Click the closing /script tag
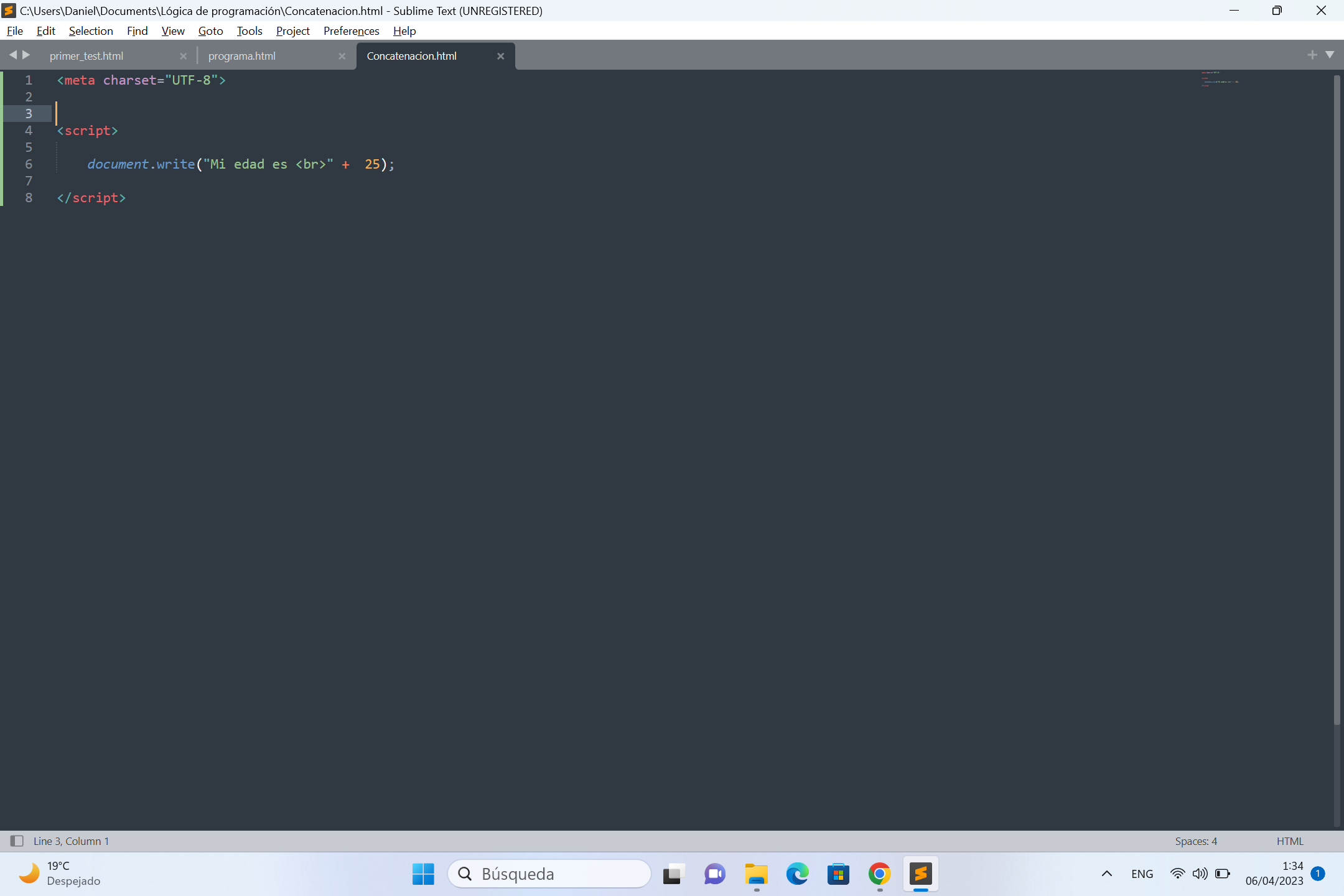 pyautogui.click(x=91, y=198)
